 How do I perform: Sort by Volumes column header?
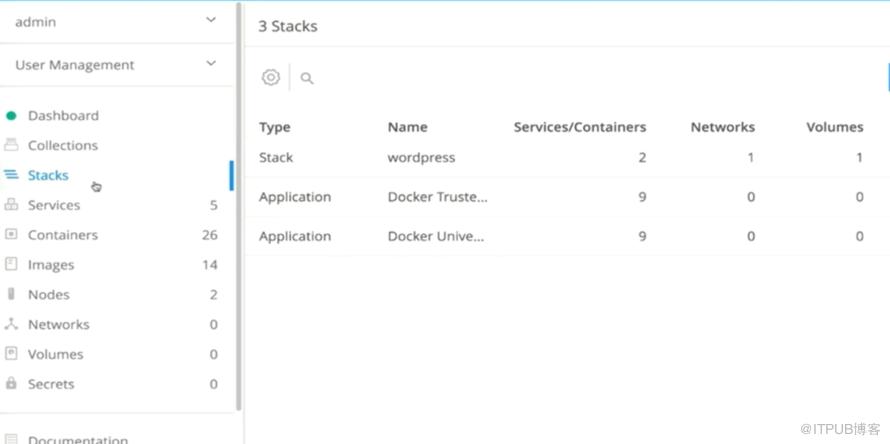pyautogui.click(x=835, y=127)
